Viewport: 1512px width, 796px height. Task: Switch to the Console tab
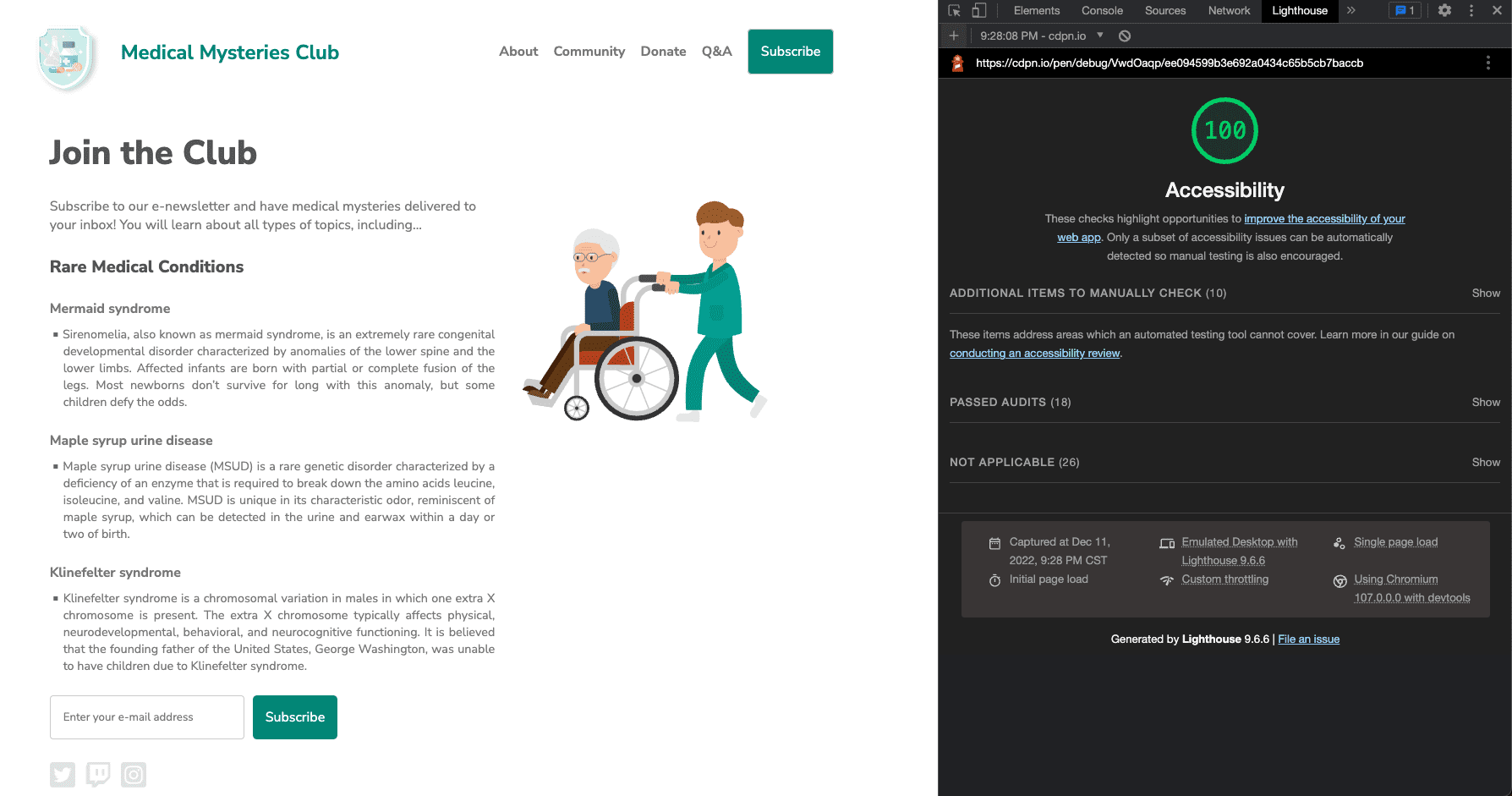[x=1101, y=10]
